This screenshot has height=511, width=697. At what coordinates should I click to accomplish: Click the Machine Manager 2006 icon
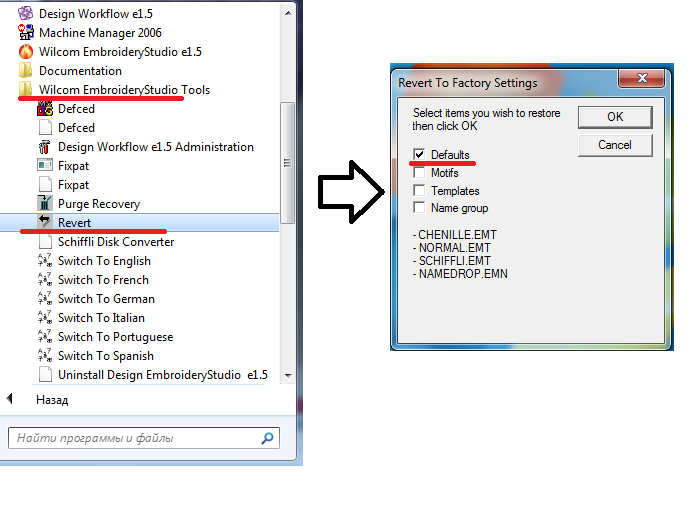25,32
